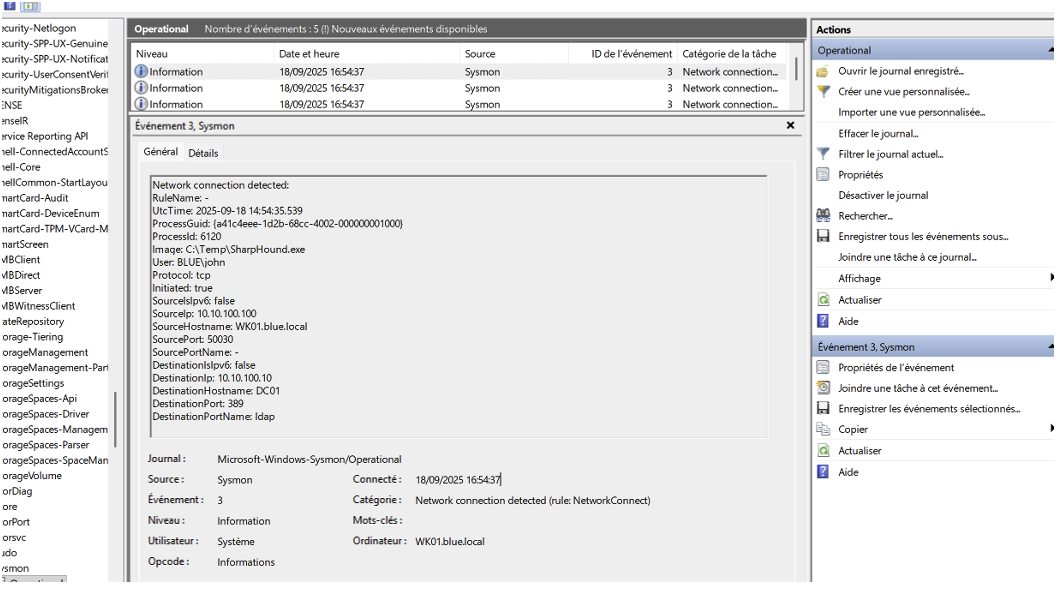Sort events by Date et heure column
Screen dimensions: 1060x604
[308, 54]
